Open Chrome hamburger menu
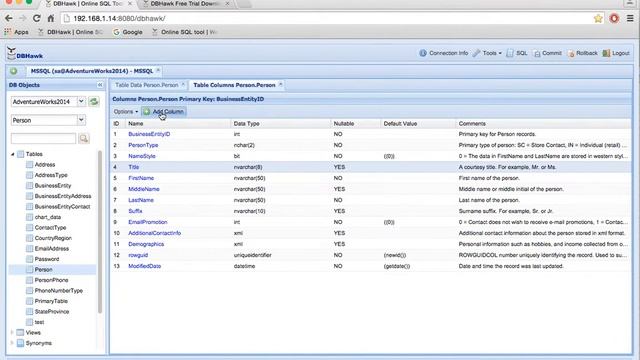The width and height of the screenshot is (640, 360). (630, 18)
